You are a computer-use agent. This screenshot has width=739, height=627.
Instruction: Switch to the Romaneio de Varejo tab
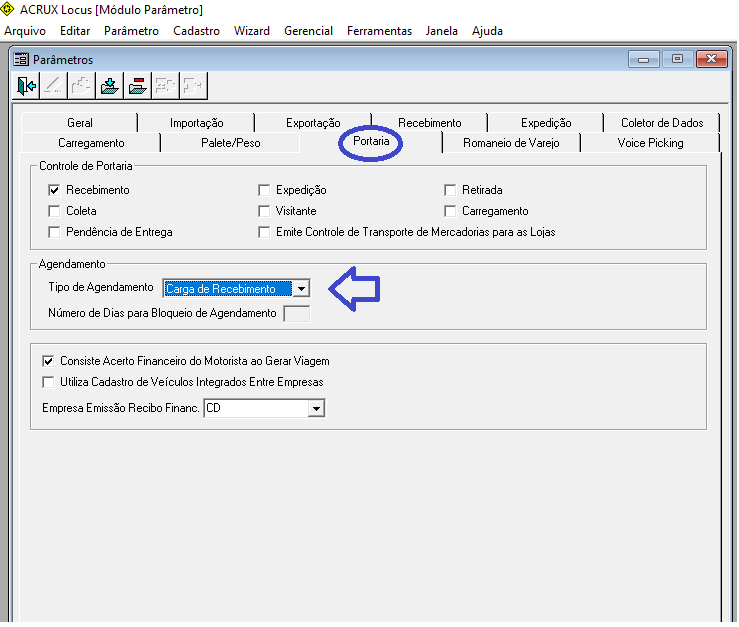coord(511,143)
